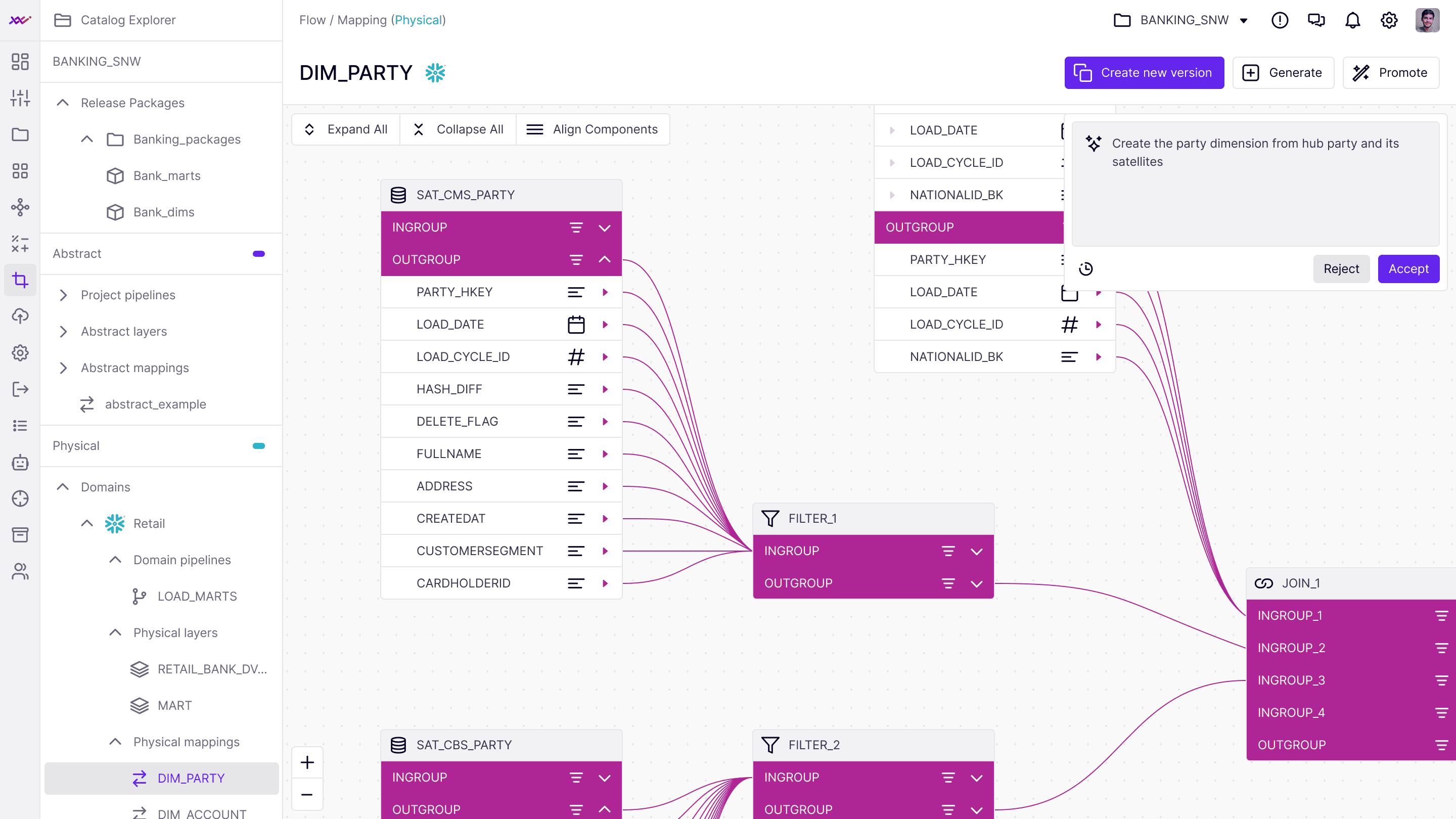Screen dimensions: 1456x819
Task: Open the chat messages icon
Action: click(1316, 20)
